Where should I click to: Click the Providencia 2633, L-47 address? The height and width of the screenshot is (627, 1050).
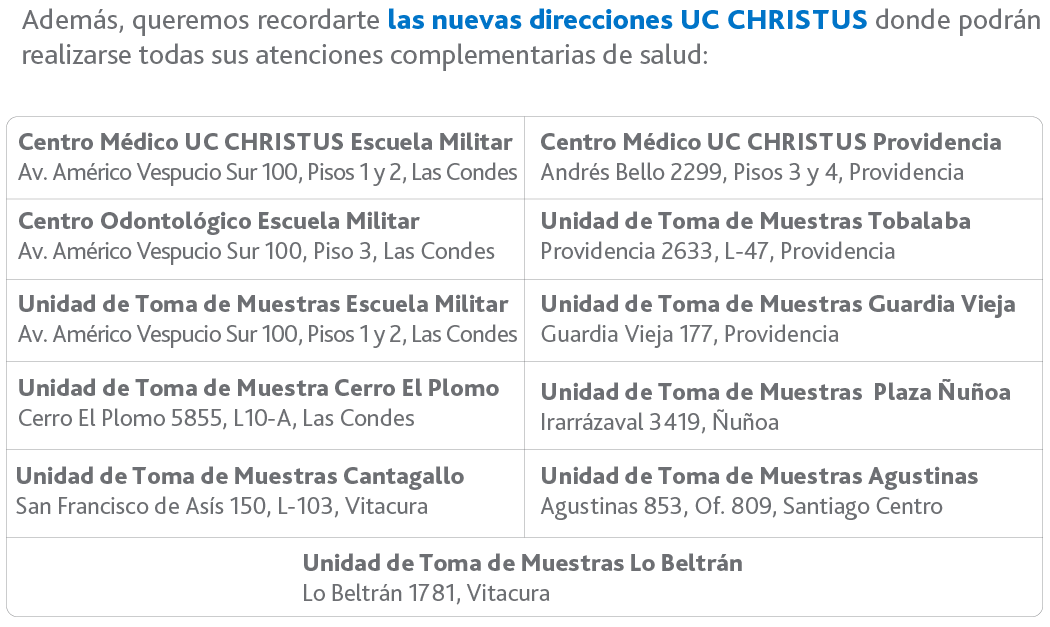[x=717, y=251]
